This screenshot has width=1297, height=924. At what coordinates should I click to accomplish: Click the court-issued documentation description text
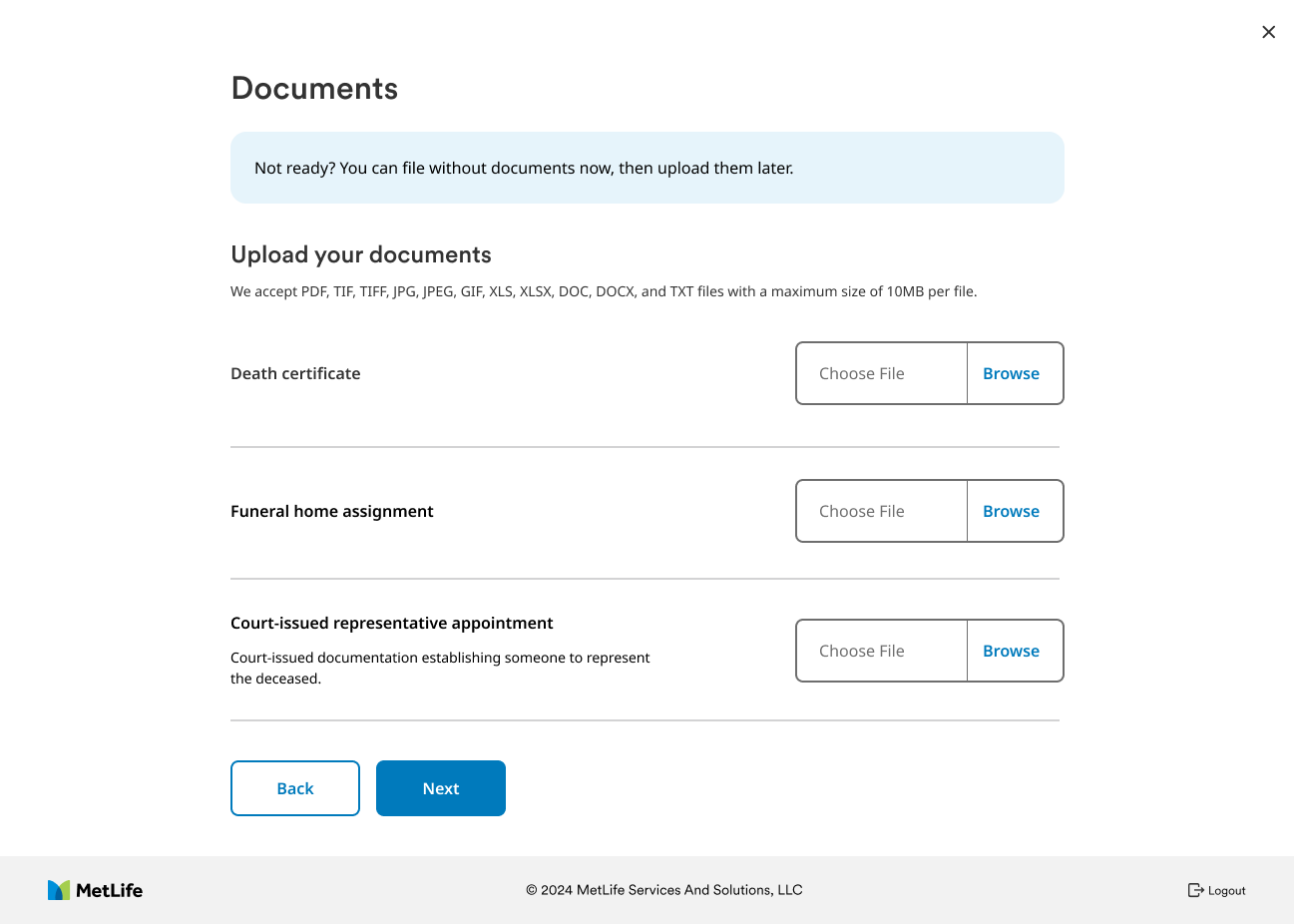[440, 668]
